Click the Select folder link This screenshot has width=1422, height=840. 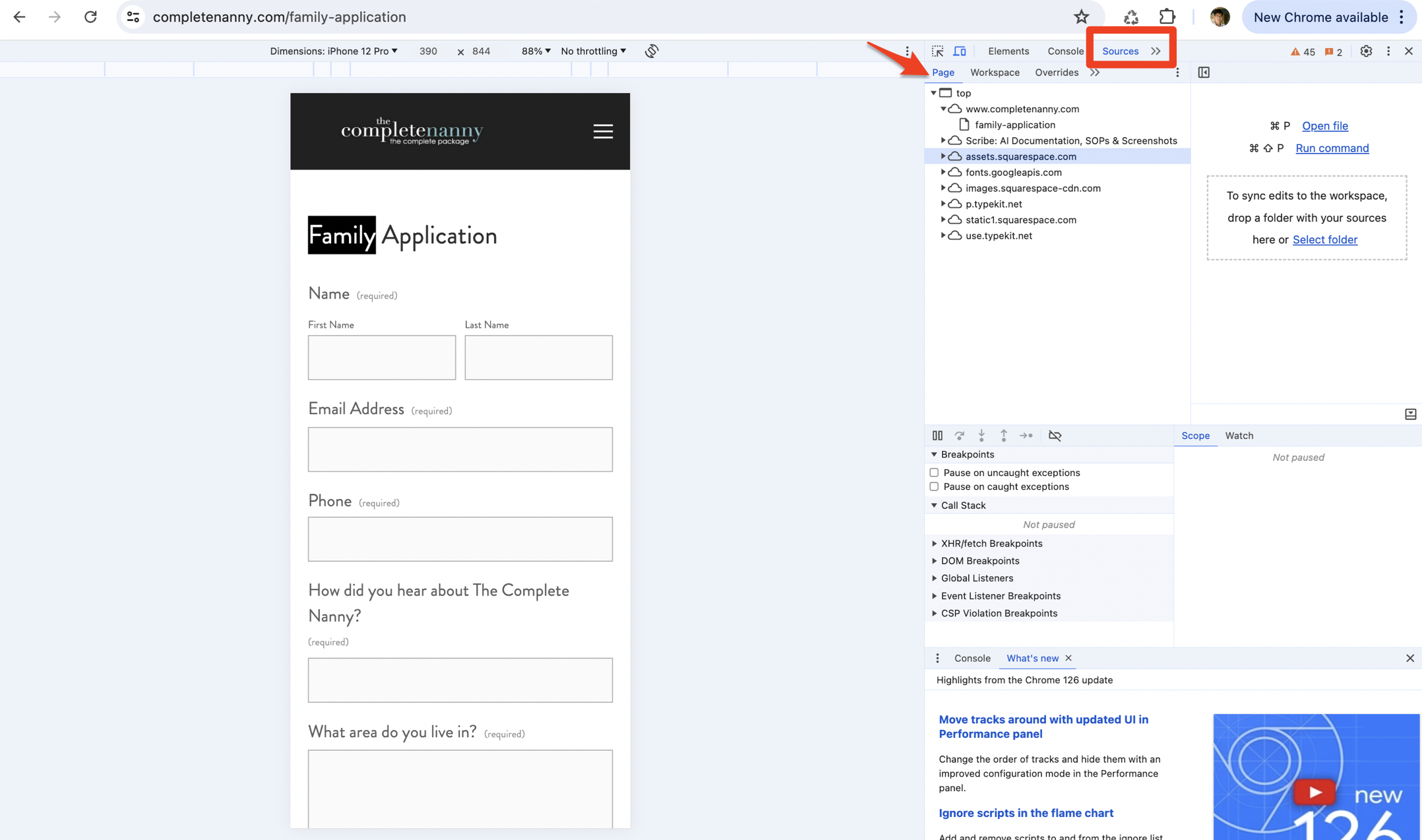[x=1324, y=239]
